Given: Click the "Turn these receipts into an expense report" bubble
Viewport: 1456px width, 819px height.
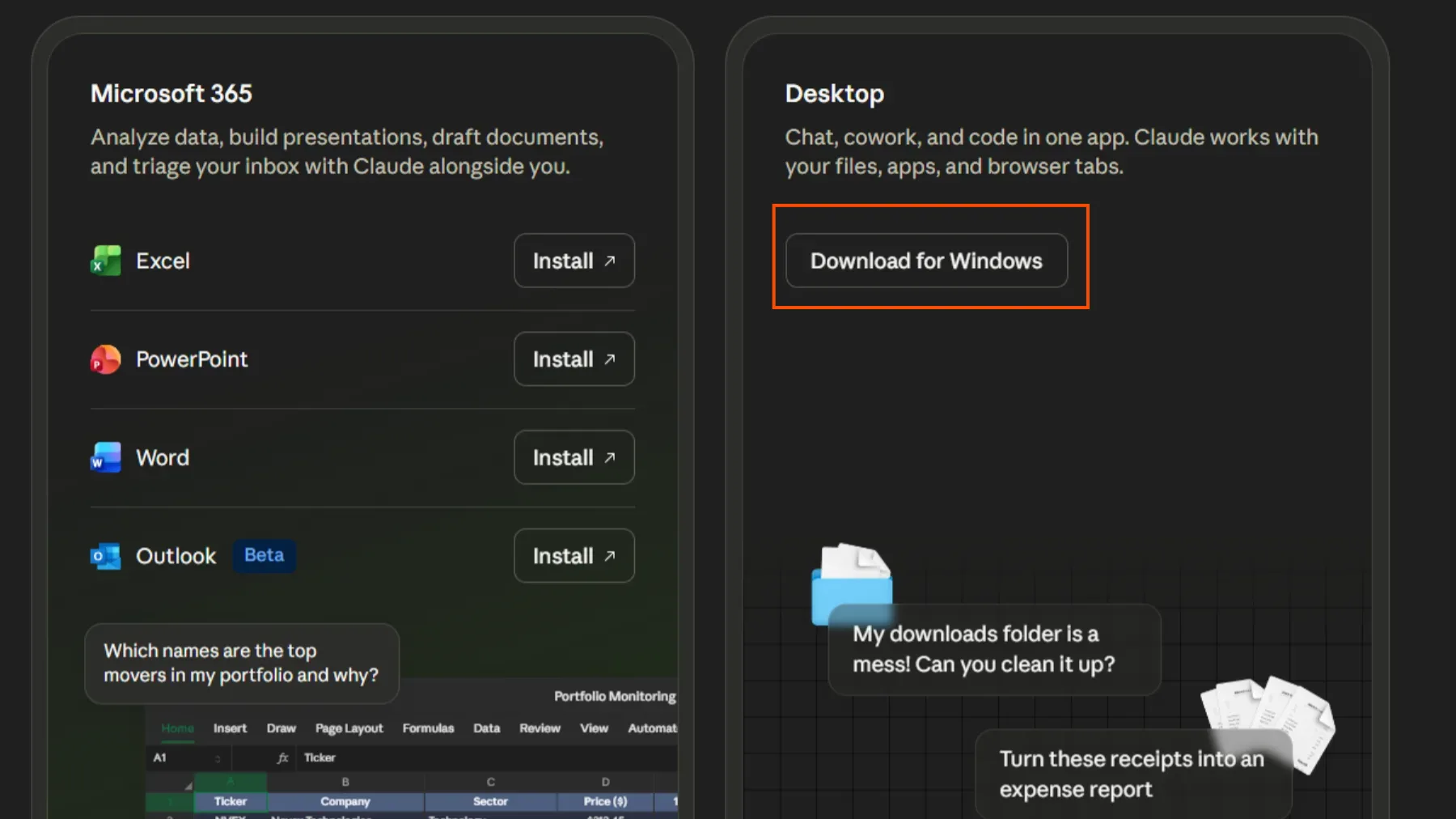Looking at the screenshot, I should click(1133, 774).
